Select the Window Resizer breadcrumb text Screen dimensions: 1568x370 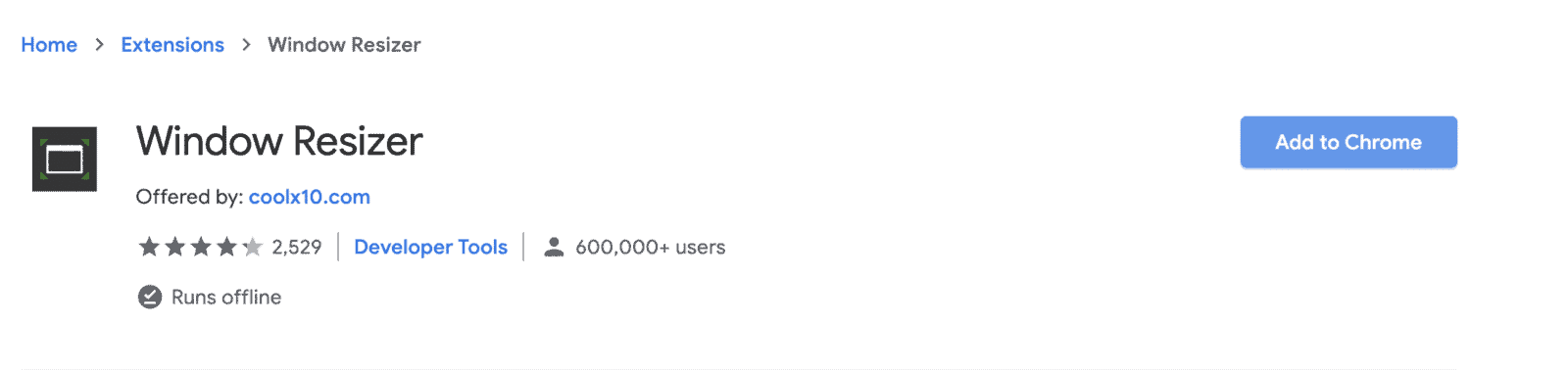[x=344, y=45]
